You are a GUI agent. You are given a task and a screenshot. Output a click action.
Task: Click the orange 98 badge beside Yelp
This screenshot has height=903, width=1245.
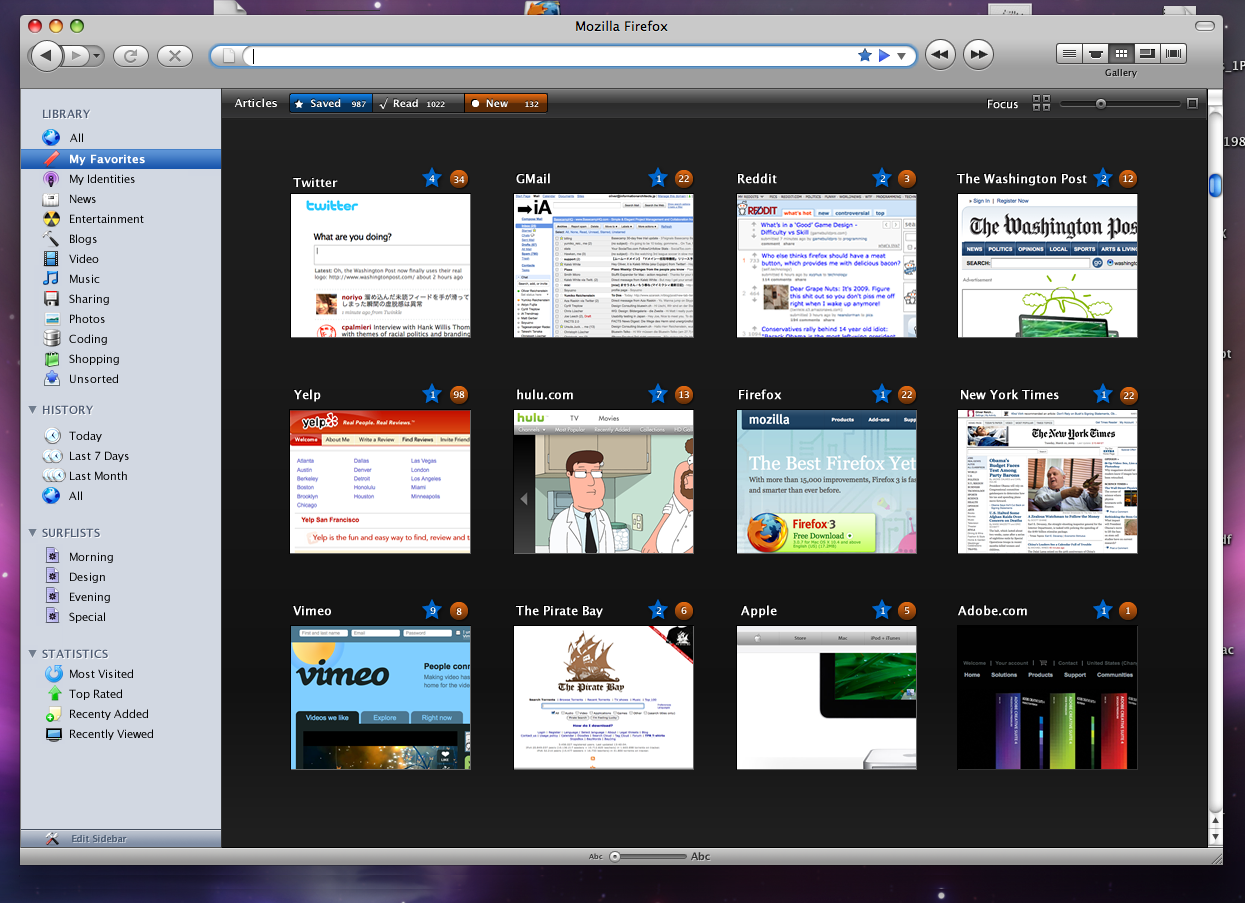pyautogui.click(x=459, y=394)
